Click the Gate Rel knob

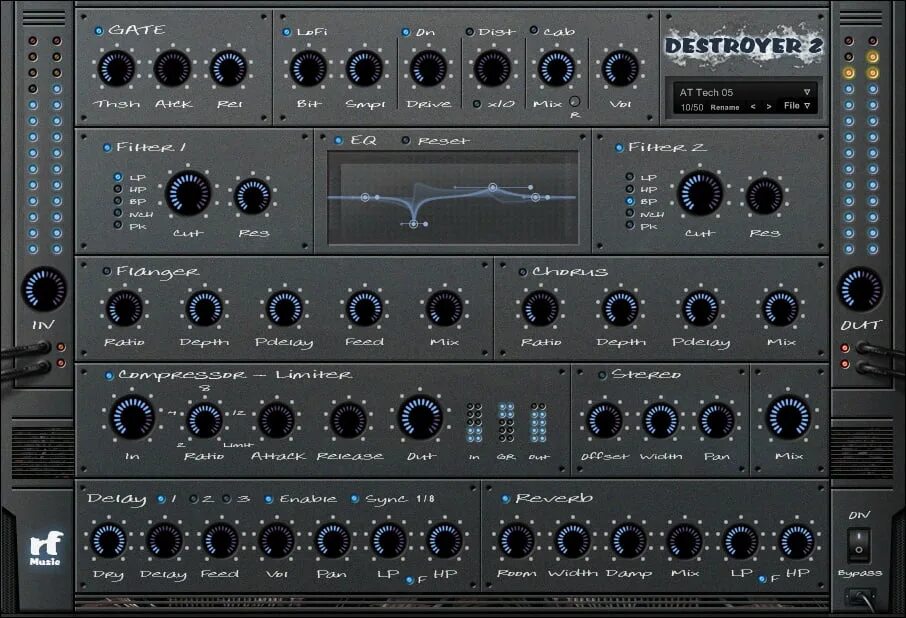coord(228,68)
